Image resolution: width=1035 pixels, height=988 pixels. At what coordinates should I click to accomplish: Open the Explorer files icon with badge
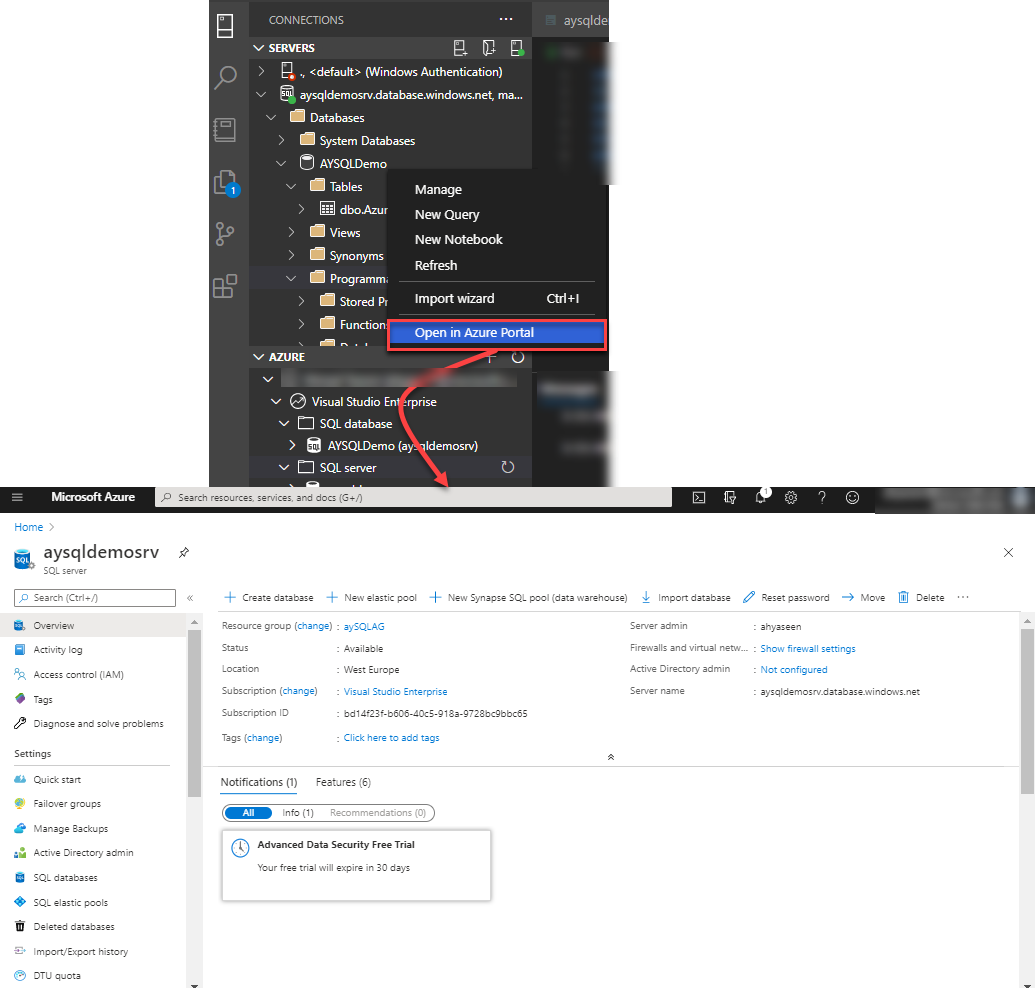pos(226,183)
